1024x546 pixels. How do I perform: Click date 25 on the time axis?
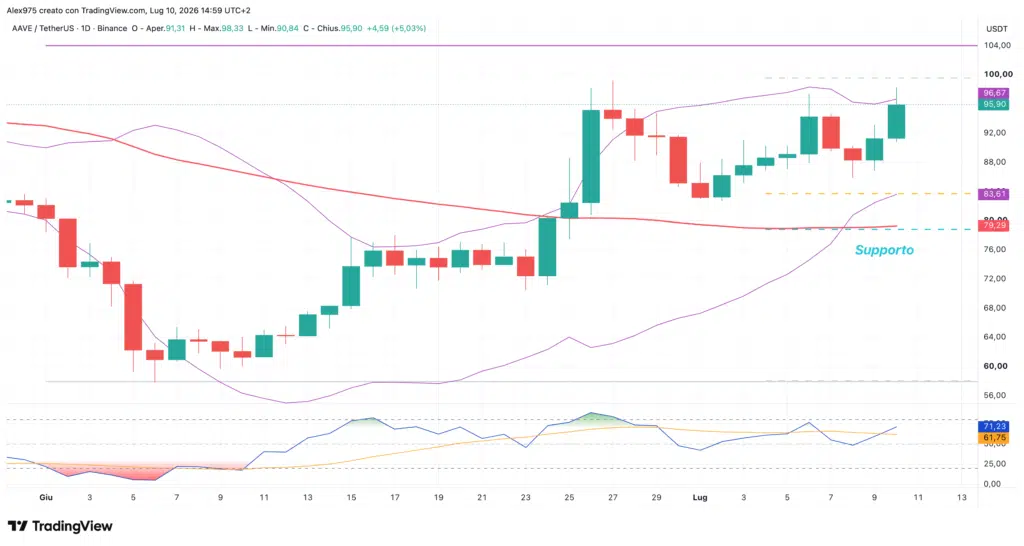pos(569,498)
